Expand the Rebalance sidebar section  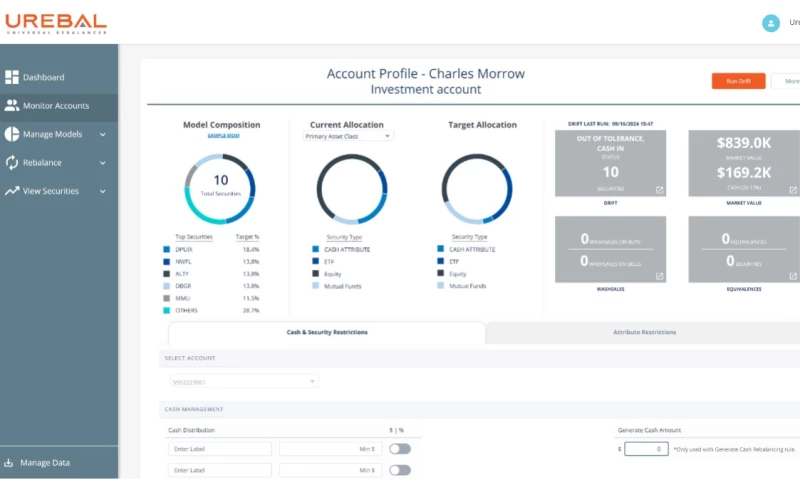pyautogui.click(x=102, y=162)
